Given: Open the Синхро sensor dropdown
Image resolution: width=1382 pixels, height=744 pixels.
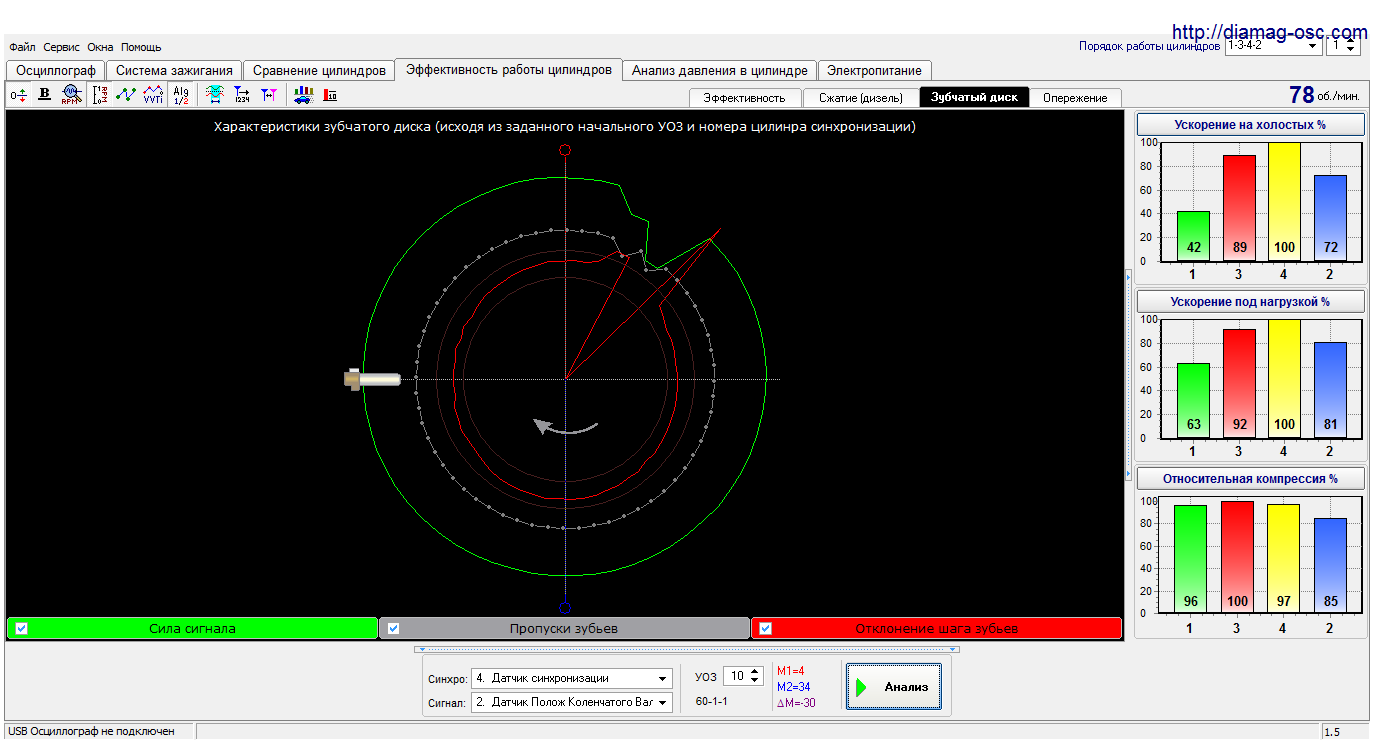Looking at the screenshot, I should (x=572, y=677).
